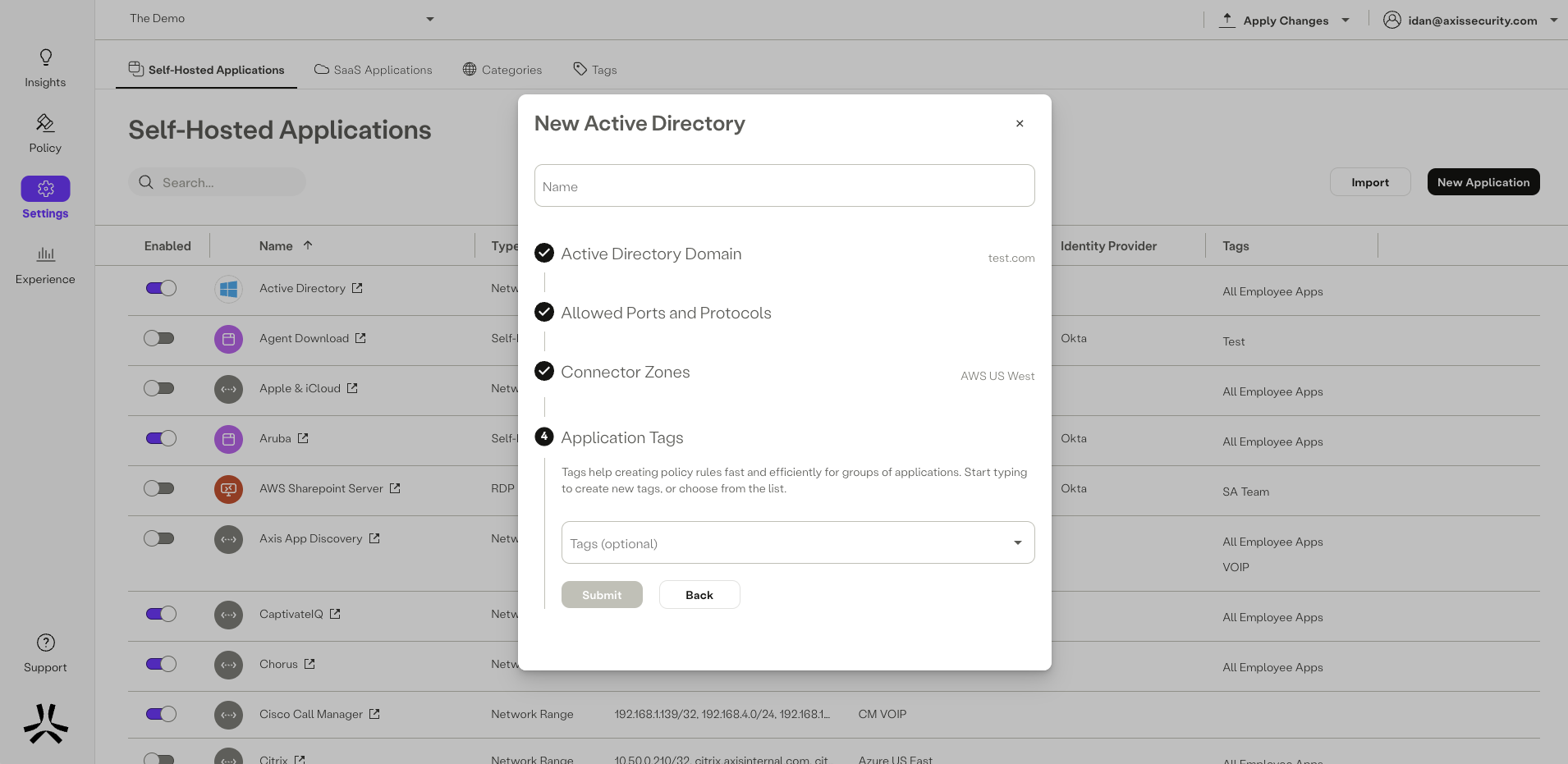This screenshot has height=764, width=1568.
Task: Open The Demo tenant dropdown
Action: point(282,18)
